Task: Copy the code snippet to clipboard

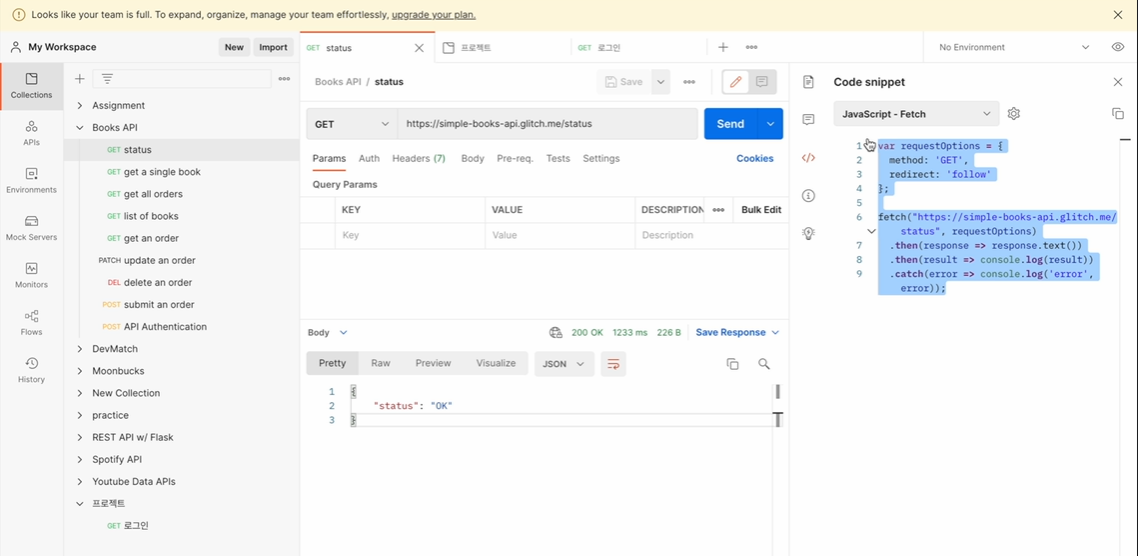Action: (1118, 114)
